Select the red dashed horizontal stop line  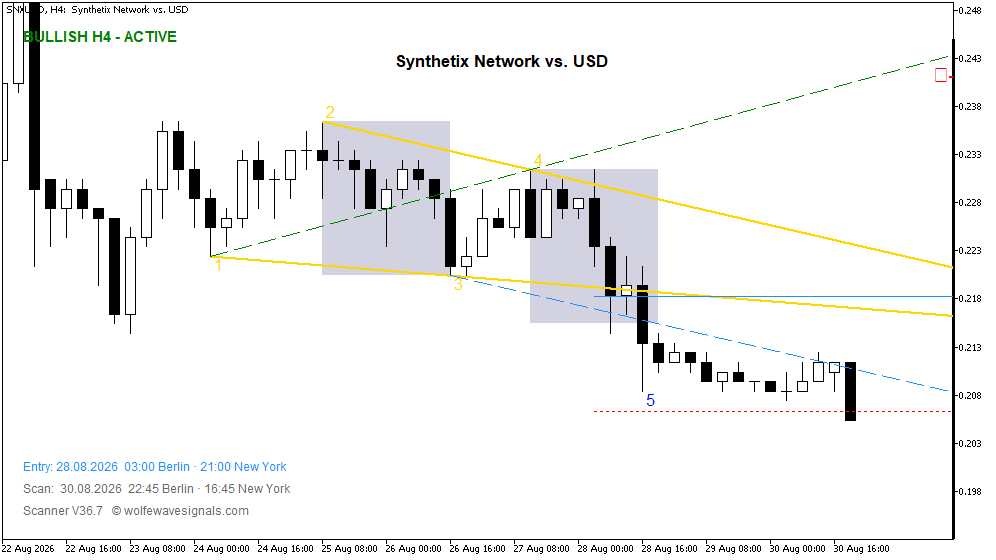coord(772,411)
